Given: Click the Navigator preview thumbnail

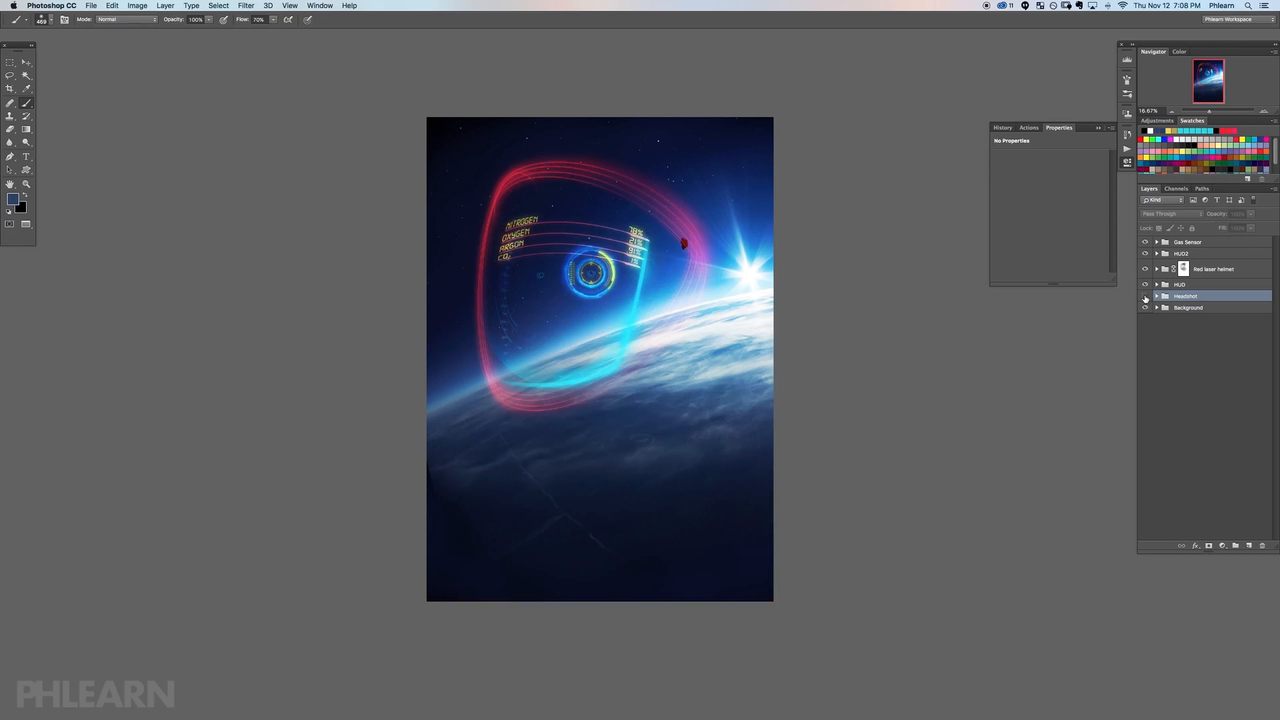Looking at the screenshot, I should pos(1208,81).
